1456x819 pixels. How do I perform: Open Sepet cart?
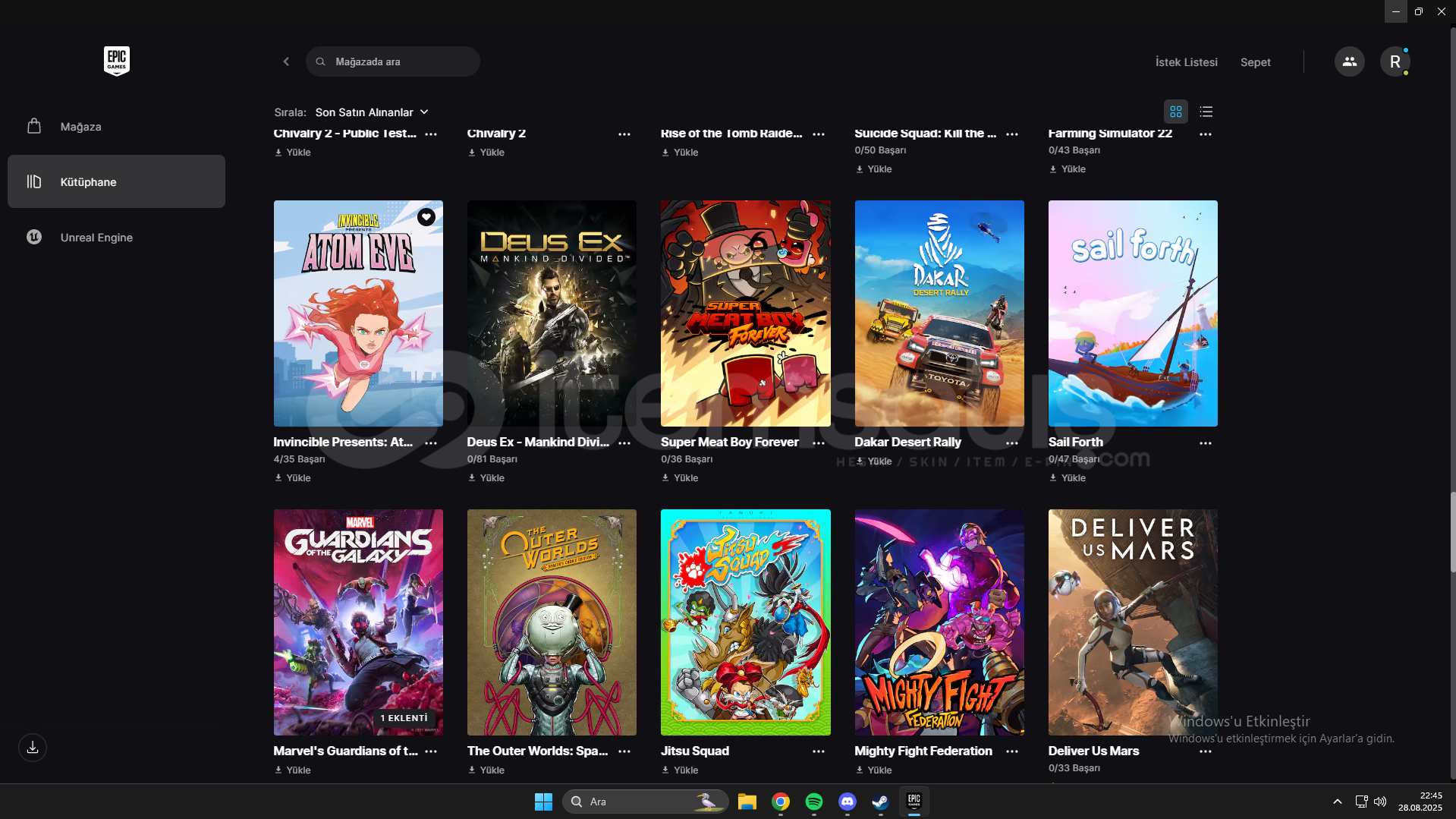[1256, 62]
